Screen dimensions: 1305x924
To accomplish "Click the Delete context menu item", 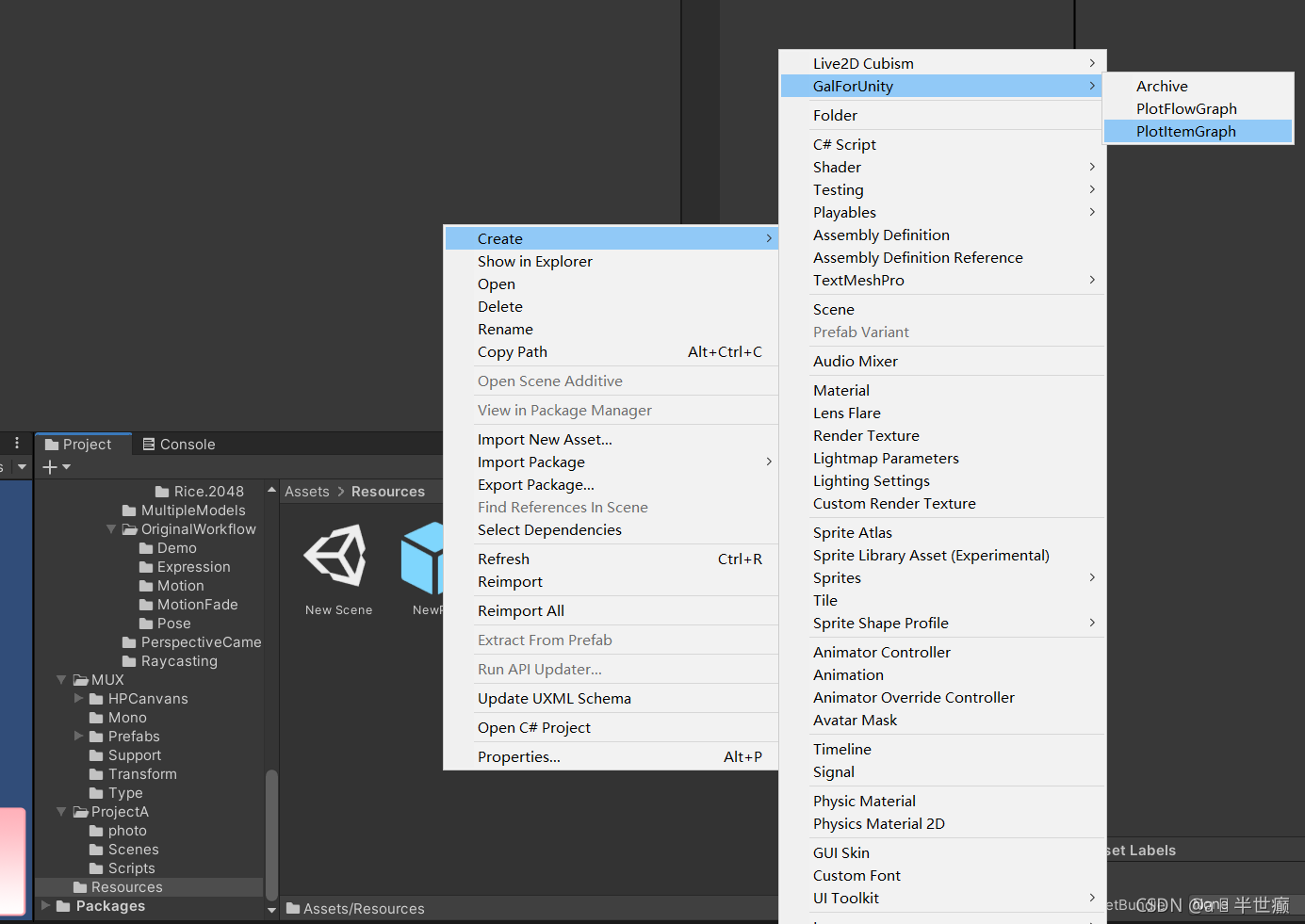I will coord(612,307).
